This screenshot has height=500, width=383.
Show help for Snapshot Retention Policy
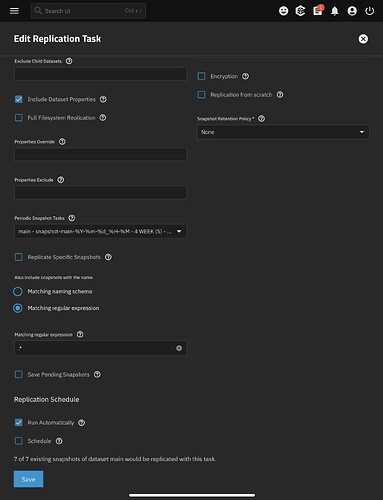[x=262, y=119]
